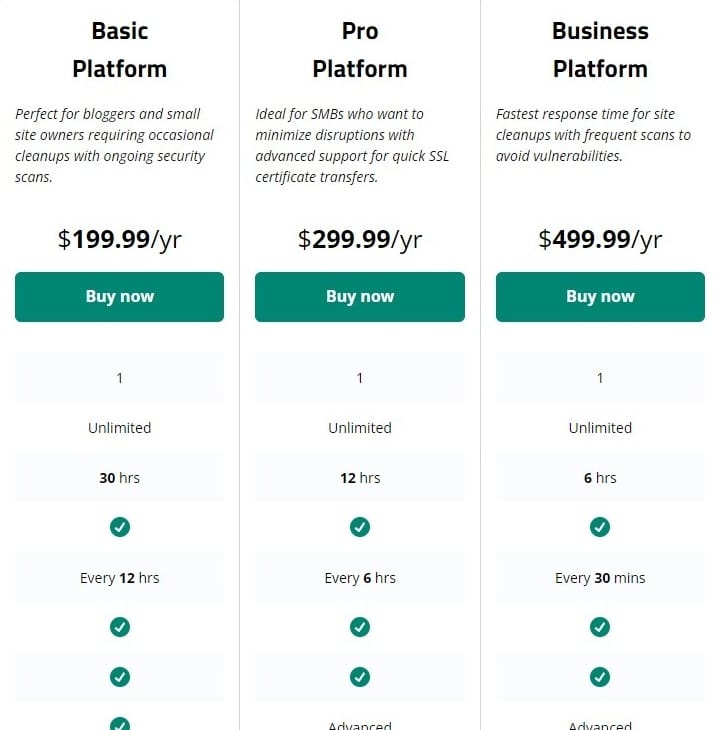717x730 pixels.
Task: Click Basic checkmark below 30 hrs
Action: [x=120, y=527]
